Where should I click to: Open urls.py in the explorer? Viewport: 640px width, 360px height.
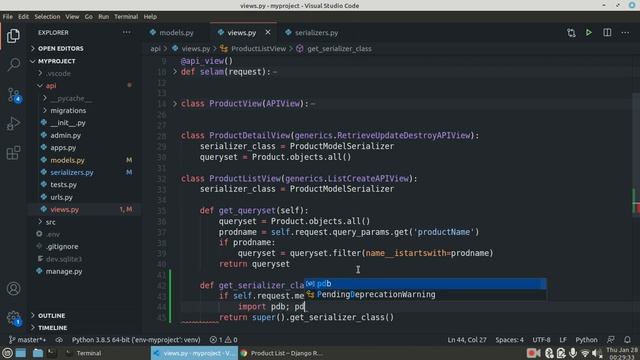[62, 197]
